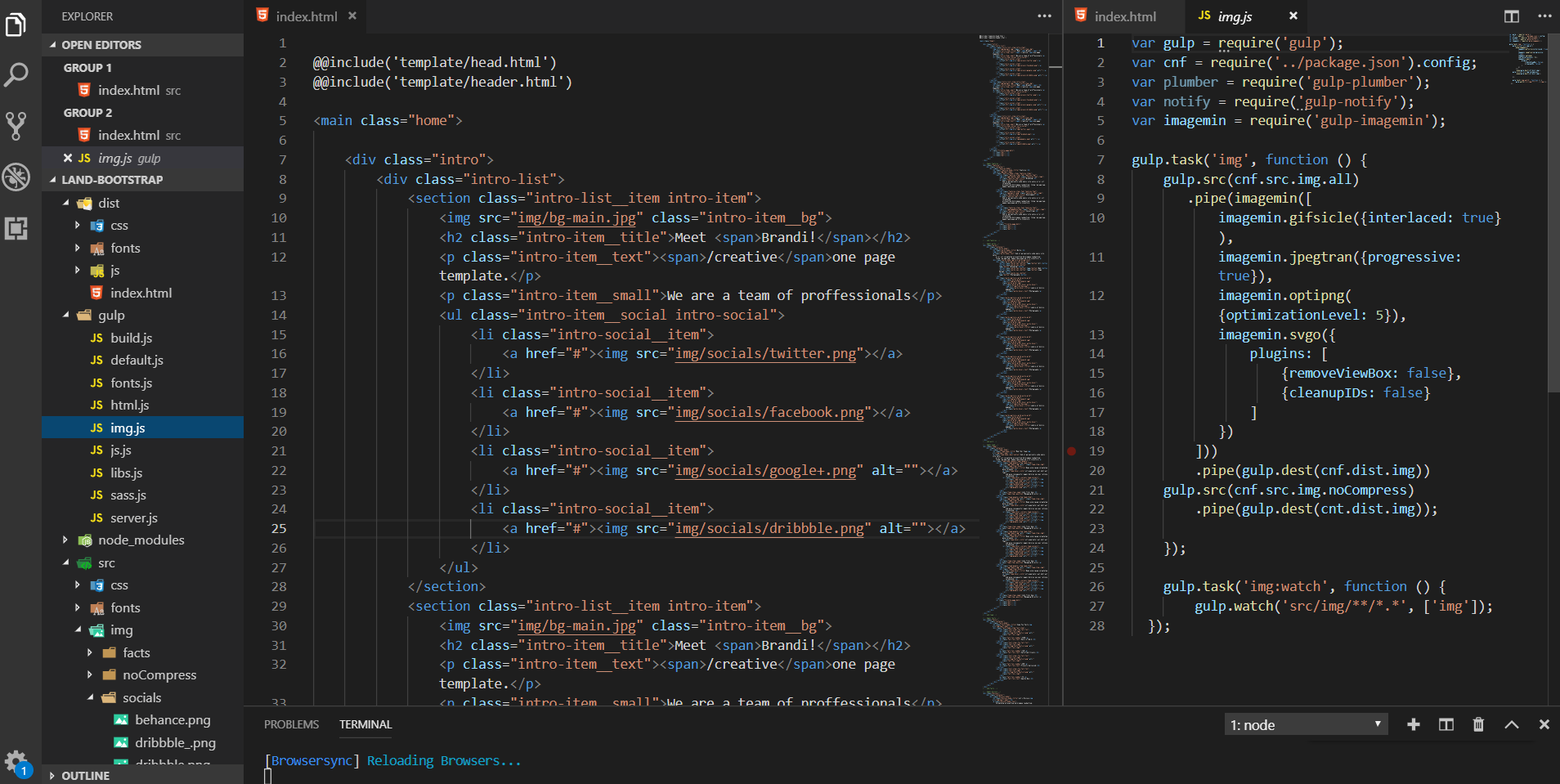Open more actions for the left editor group
Image resolution: width=1560 pixels, height=784 pixels.
(1045, 16)
